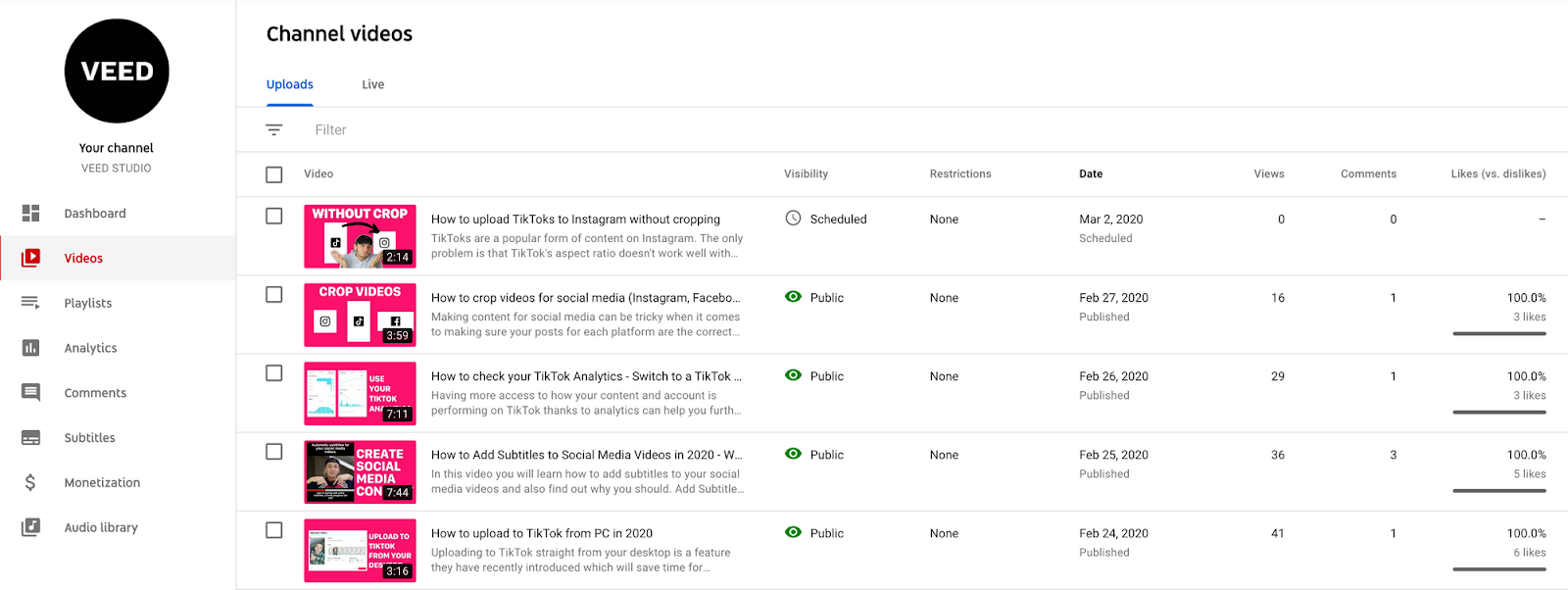1568x590 pixels.
Task: Click the Audio library music icon
Action: (30, 527)
